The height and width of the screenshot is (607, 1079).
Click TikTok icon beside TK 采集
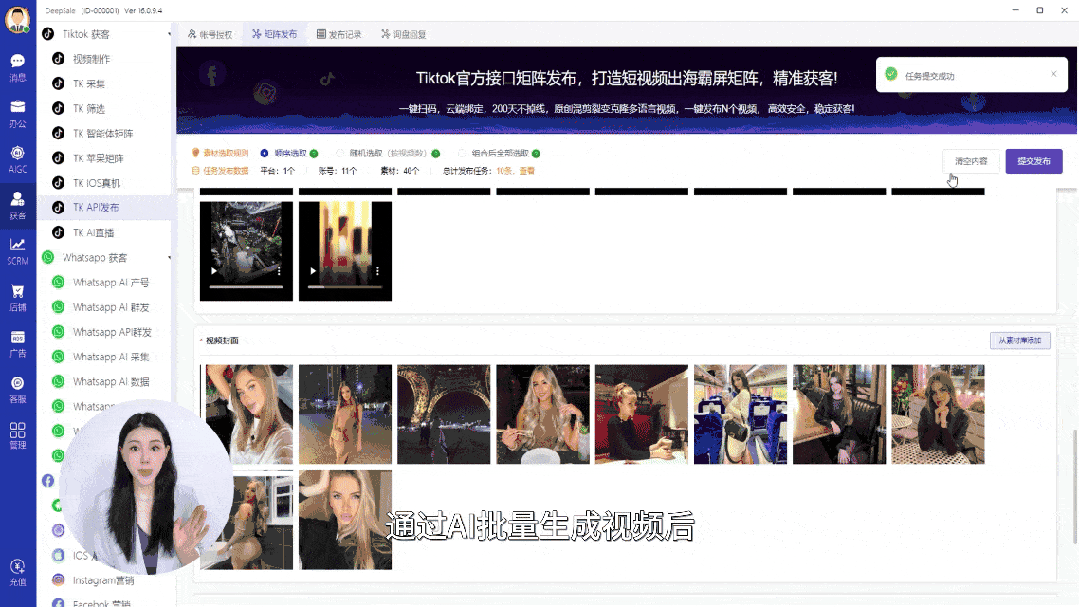(x=58, y=84)
